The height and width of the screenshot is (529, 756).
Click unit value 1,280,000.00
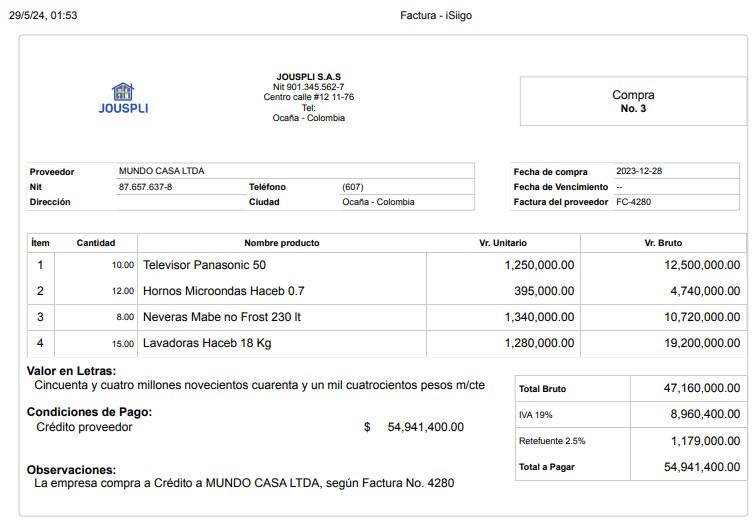click(539, 343)
